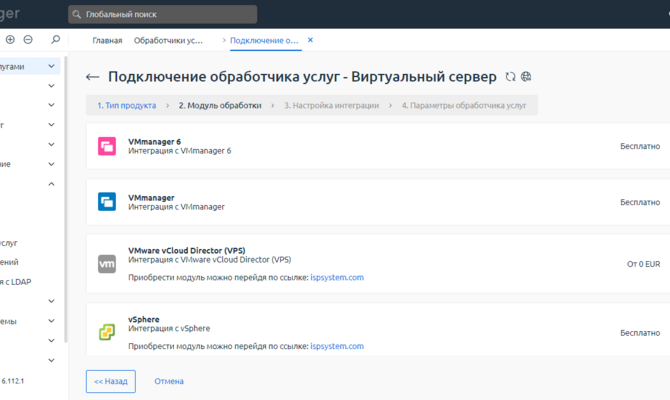
Task: Open the sidebar item ending in 'слуг'
Action: coord(9,243)
